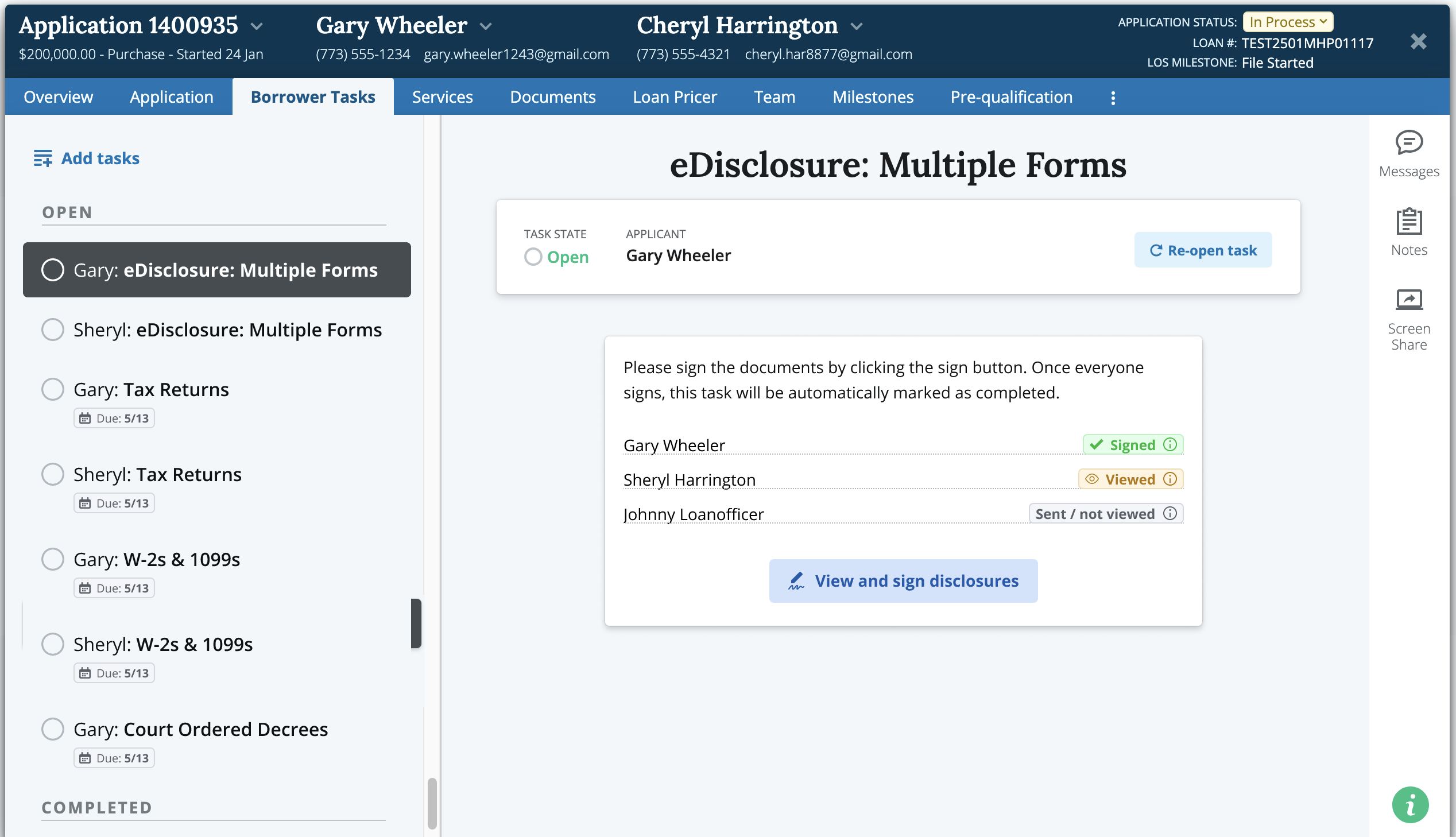Switch to the Documents tab
Screen dimensions: 1456x837
[x=552, y=96]
